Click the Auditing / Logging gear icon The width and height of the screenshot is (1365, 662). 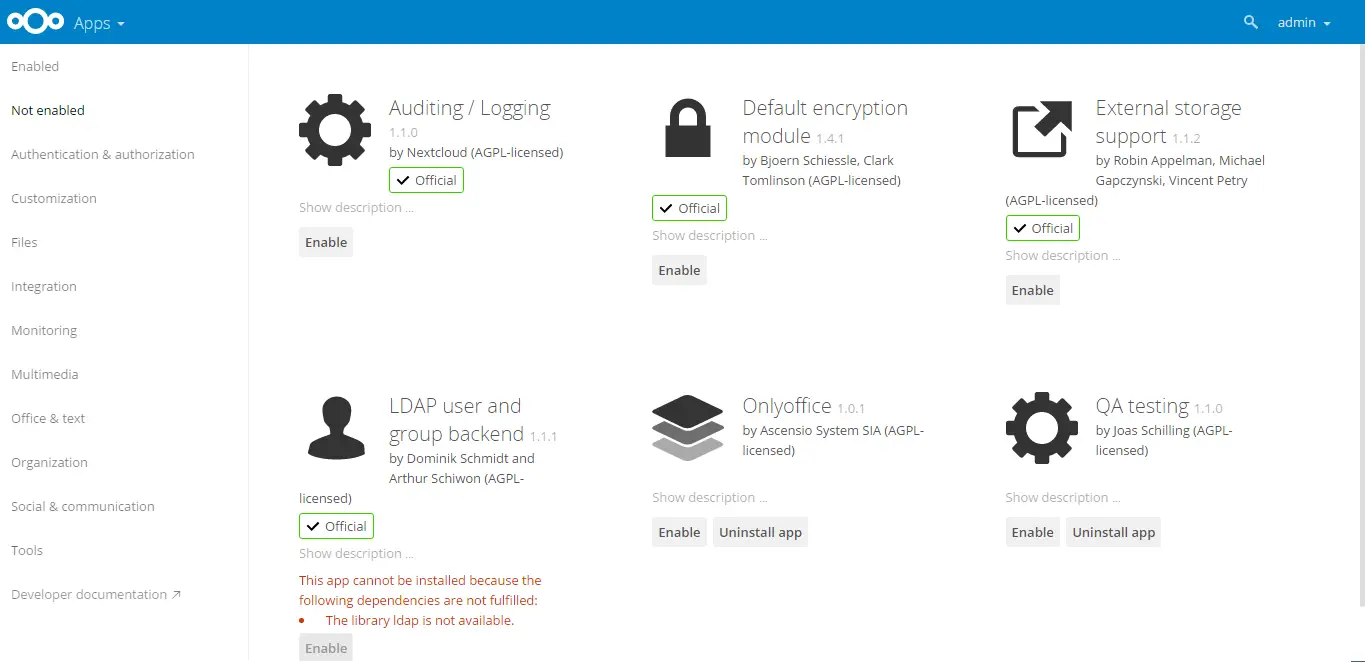pyautogui.click(x=335, y=130)
